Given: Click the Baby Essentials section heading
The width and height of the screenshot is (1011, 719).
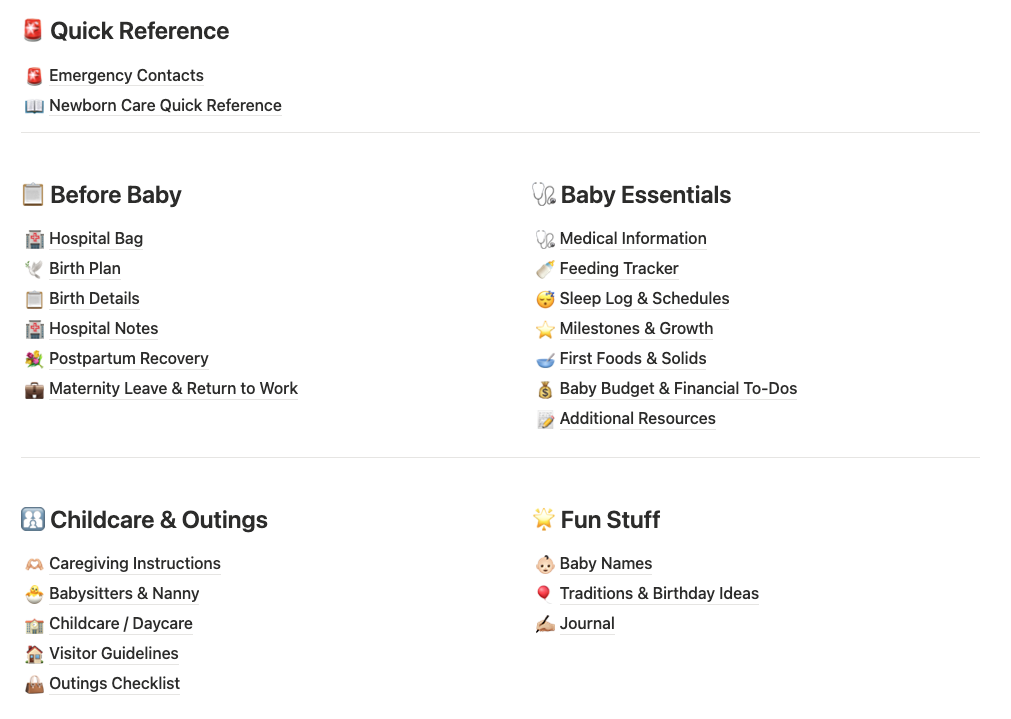Looking at the screenshot, I should point(646,195).
